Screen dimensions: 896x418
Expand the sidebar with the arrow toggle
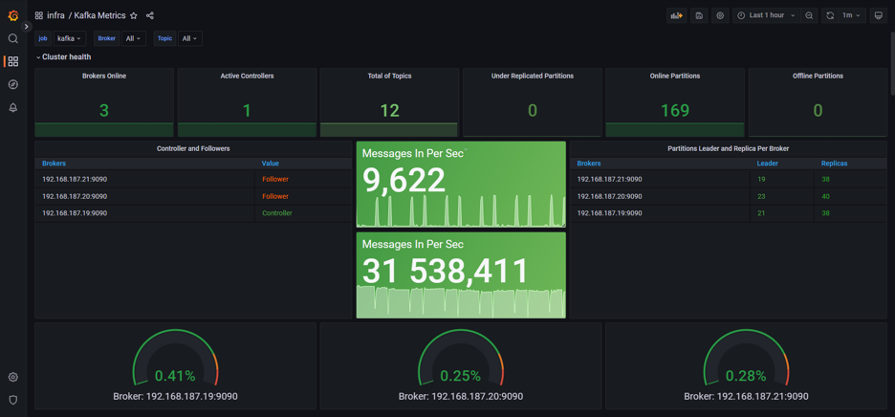click(x=26, y=26)
